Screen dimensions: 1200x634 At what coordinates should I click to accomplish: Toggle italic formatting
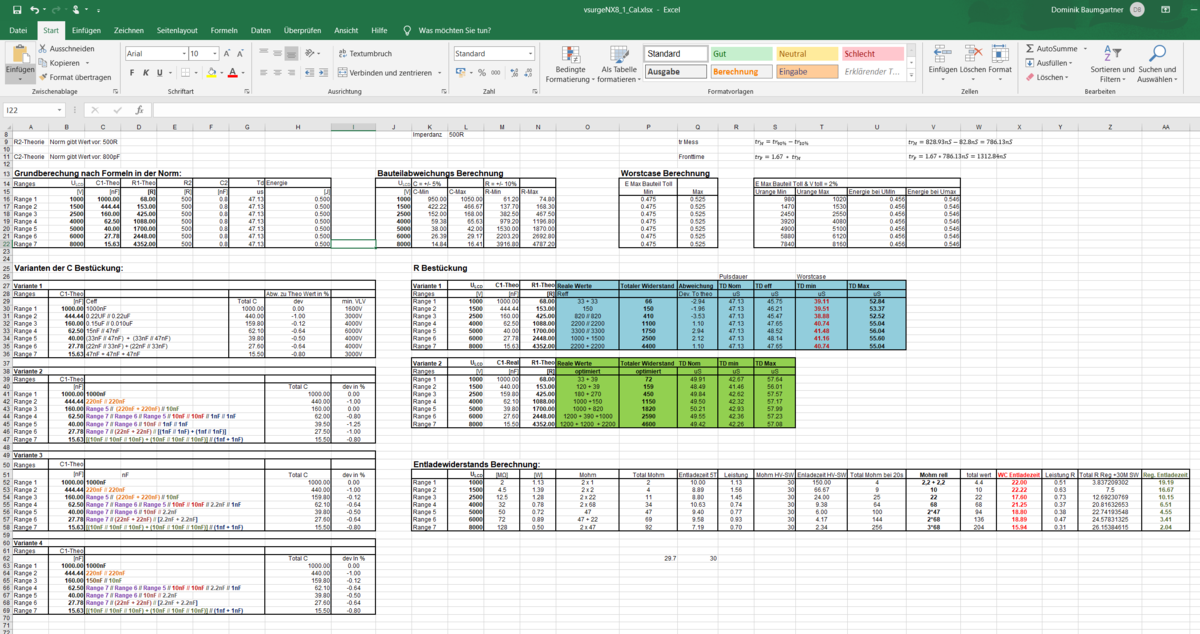tap(144, 72)
